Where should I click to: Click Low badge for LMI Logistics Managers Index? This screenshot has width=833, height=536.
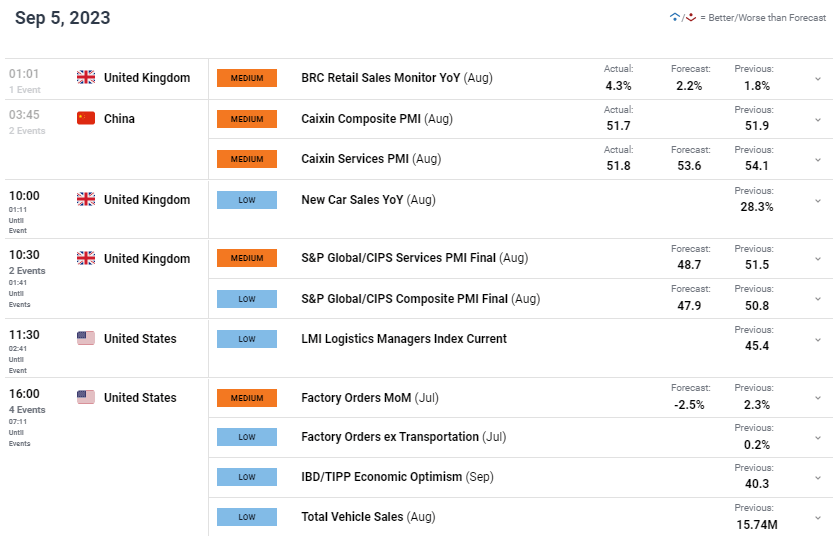click(x=247, y=339)
